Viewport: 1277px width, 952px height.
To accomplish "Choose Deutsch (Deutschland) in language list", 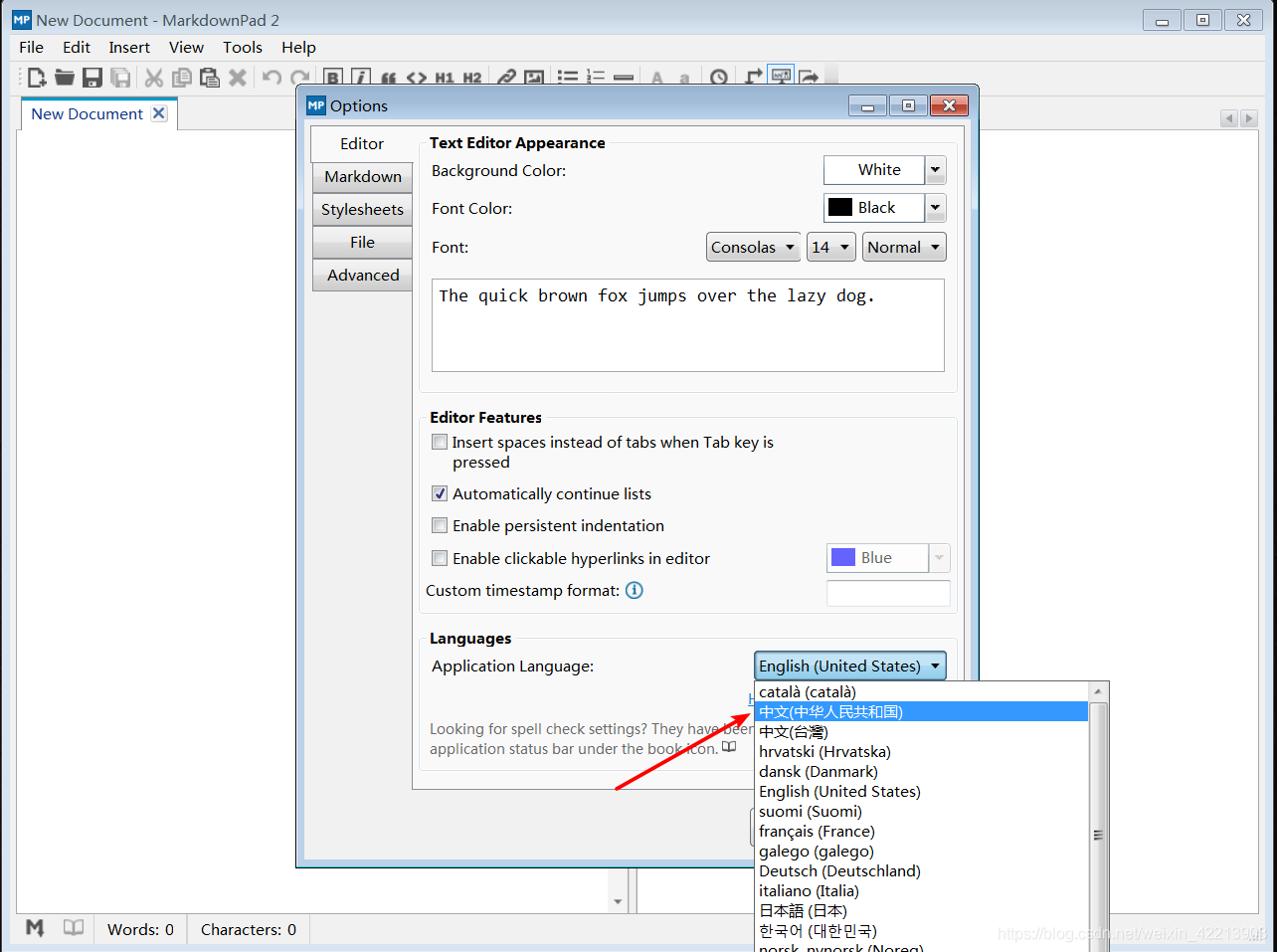I will 921,870.
